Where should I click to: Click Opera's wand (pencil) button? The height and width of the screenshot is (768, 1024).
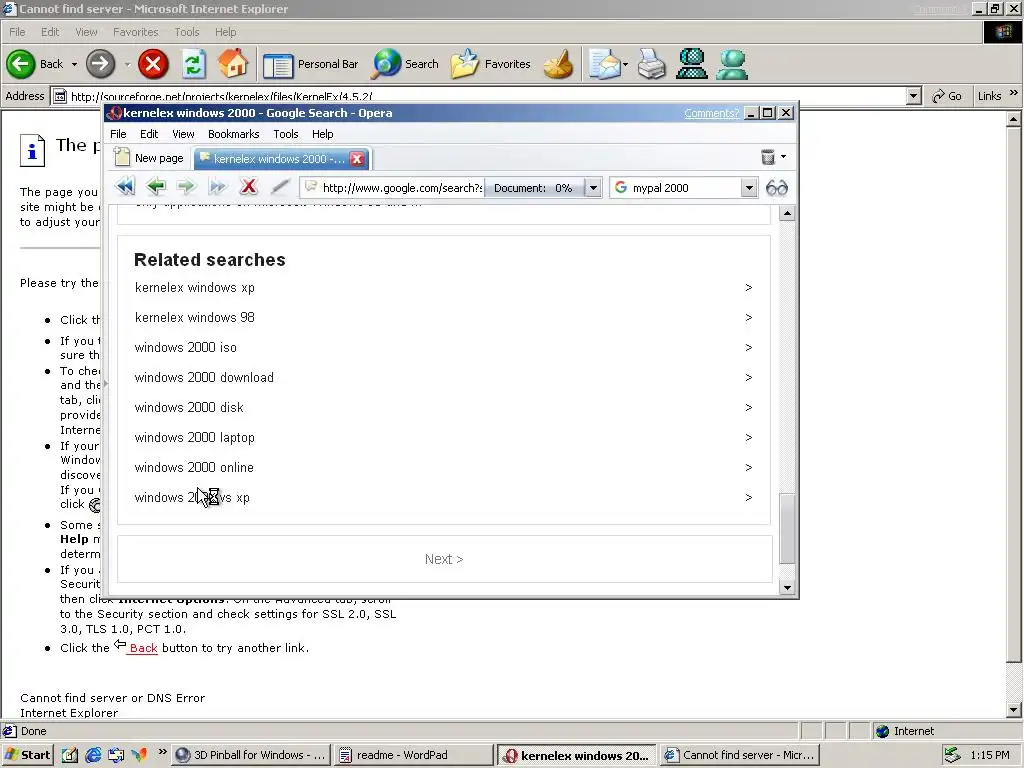(x=280, y=187)
